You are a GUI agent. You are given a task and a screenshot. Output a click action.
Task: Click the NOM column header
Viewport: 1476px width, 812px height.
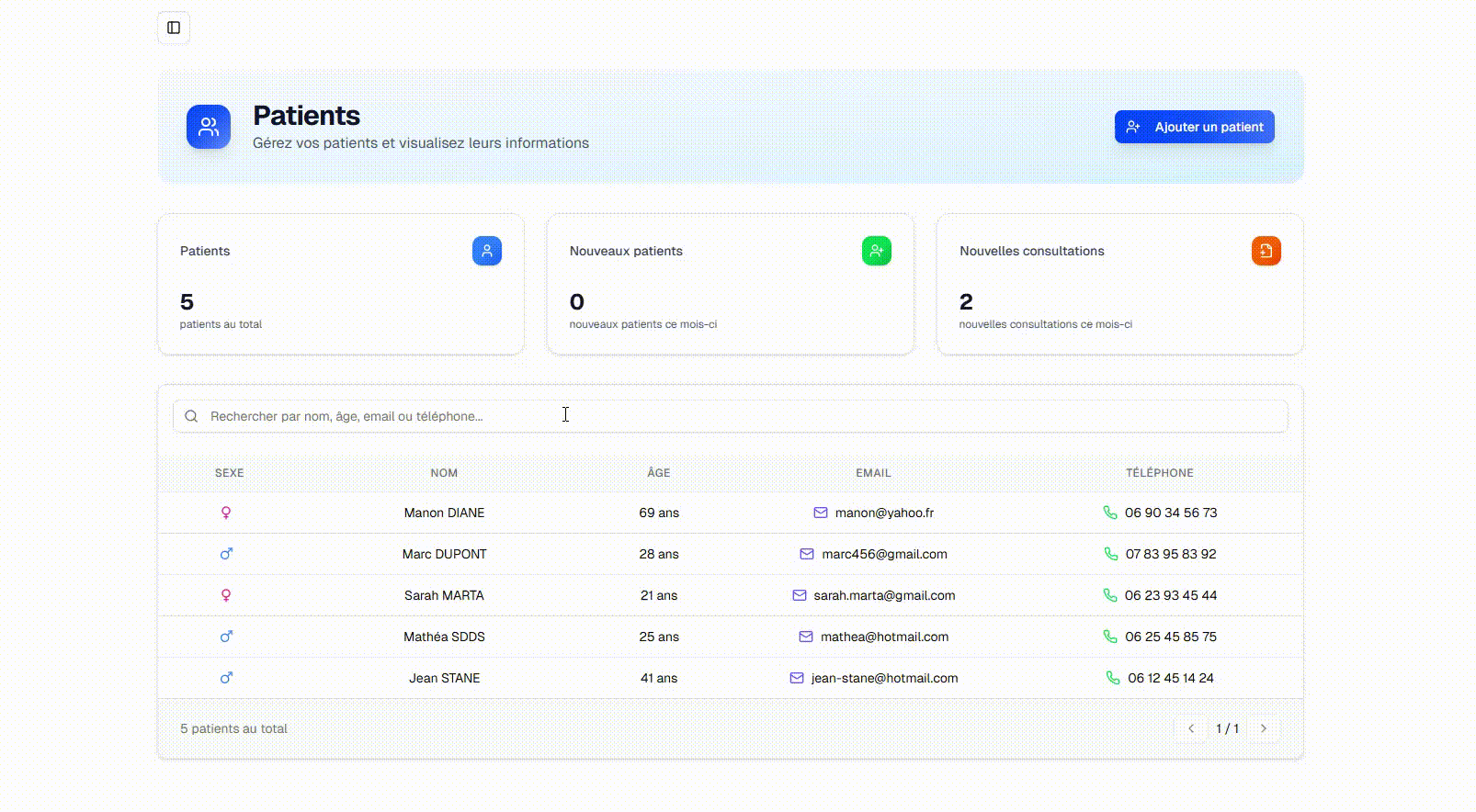coord(444,473)
